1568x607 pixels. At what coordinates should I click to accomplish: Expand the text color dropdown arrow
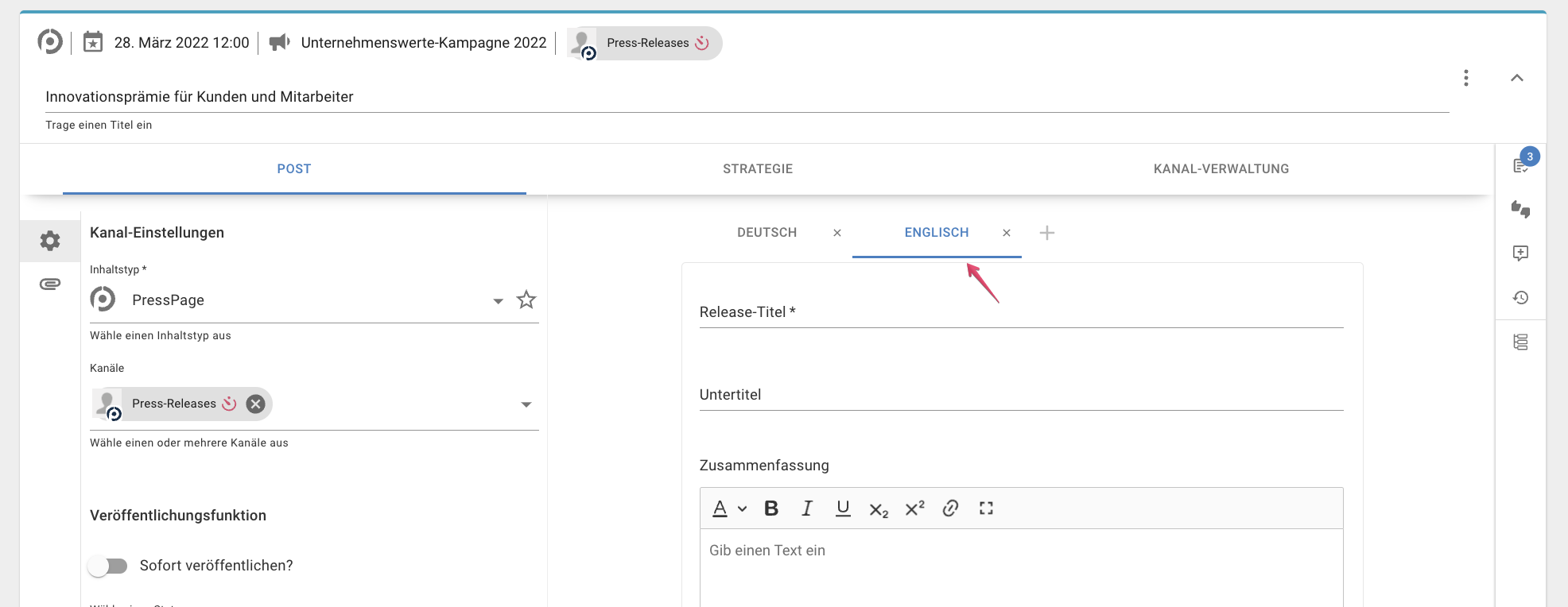pyautogui.click(x=743, y=508)
